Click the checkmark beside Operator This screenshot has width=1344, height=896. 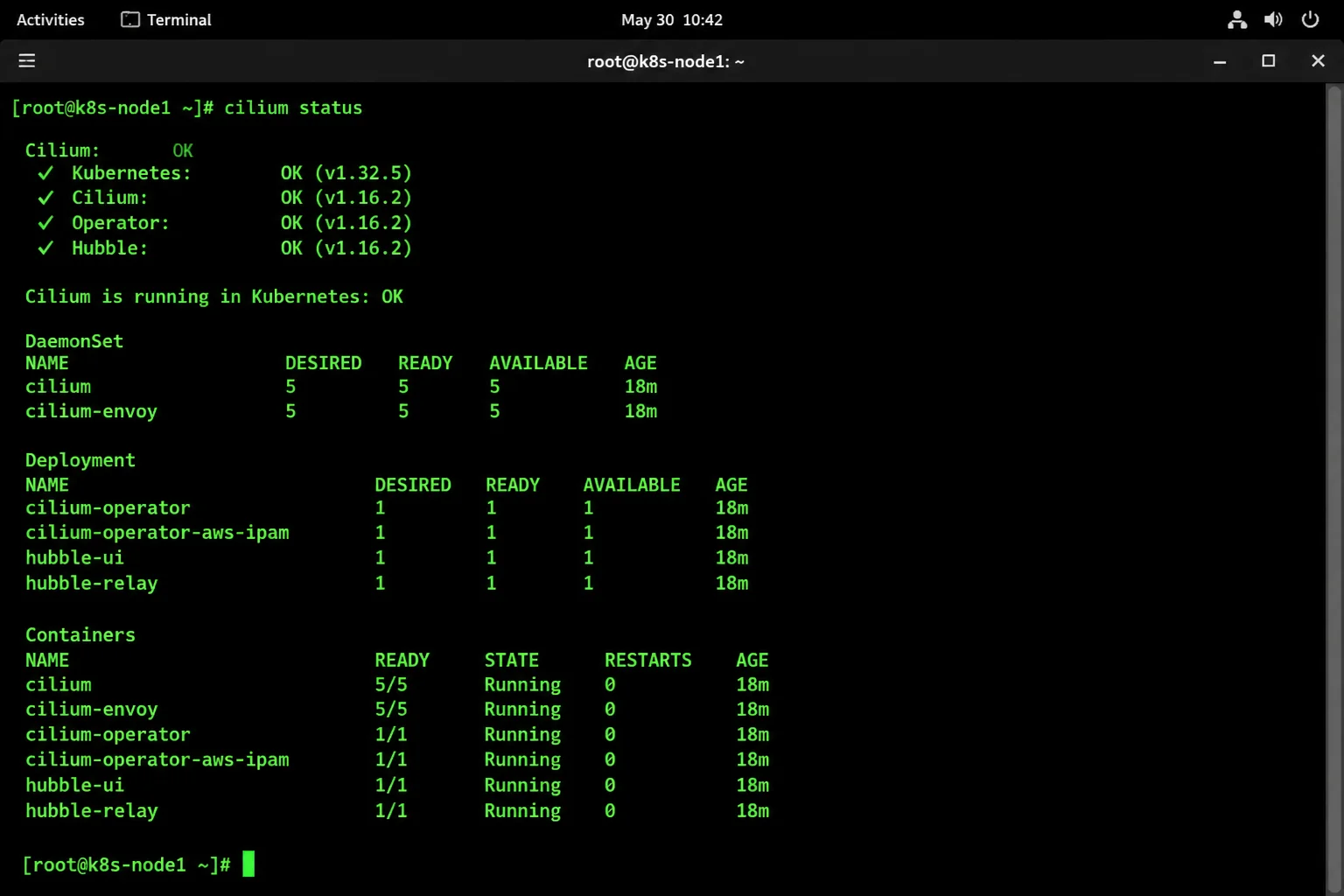click(x=45, y=223)
